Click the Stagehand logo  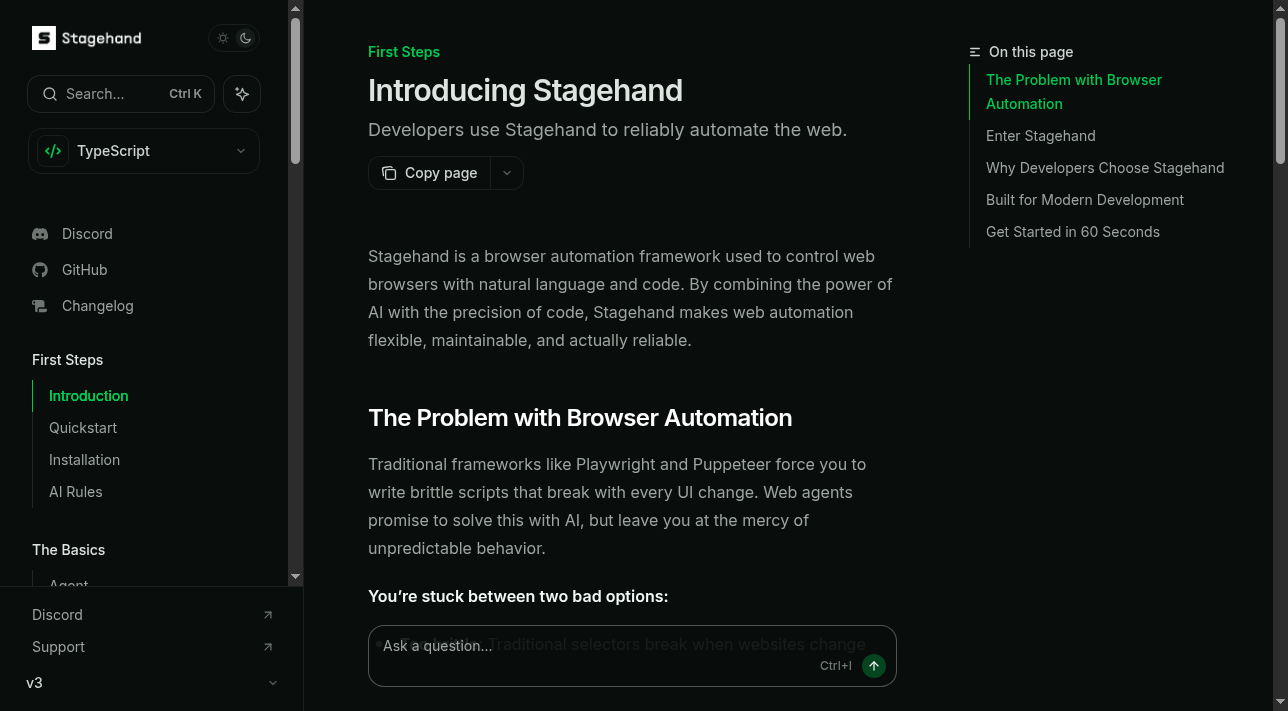pyautogui.click(x=87, y=38)
